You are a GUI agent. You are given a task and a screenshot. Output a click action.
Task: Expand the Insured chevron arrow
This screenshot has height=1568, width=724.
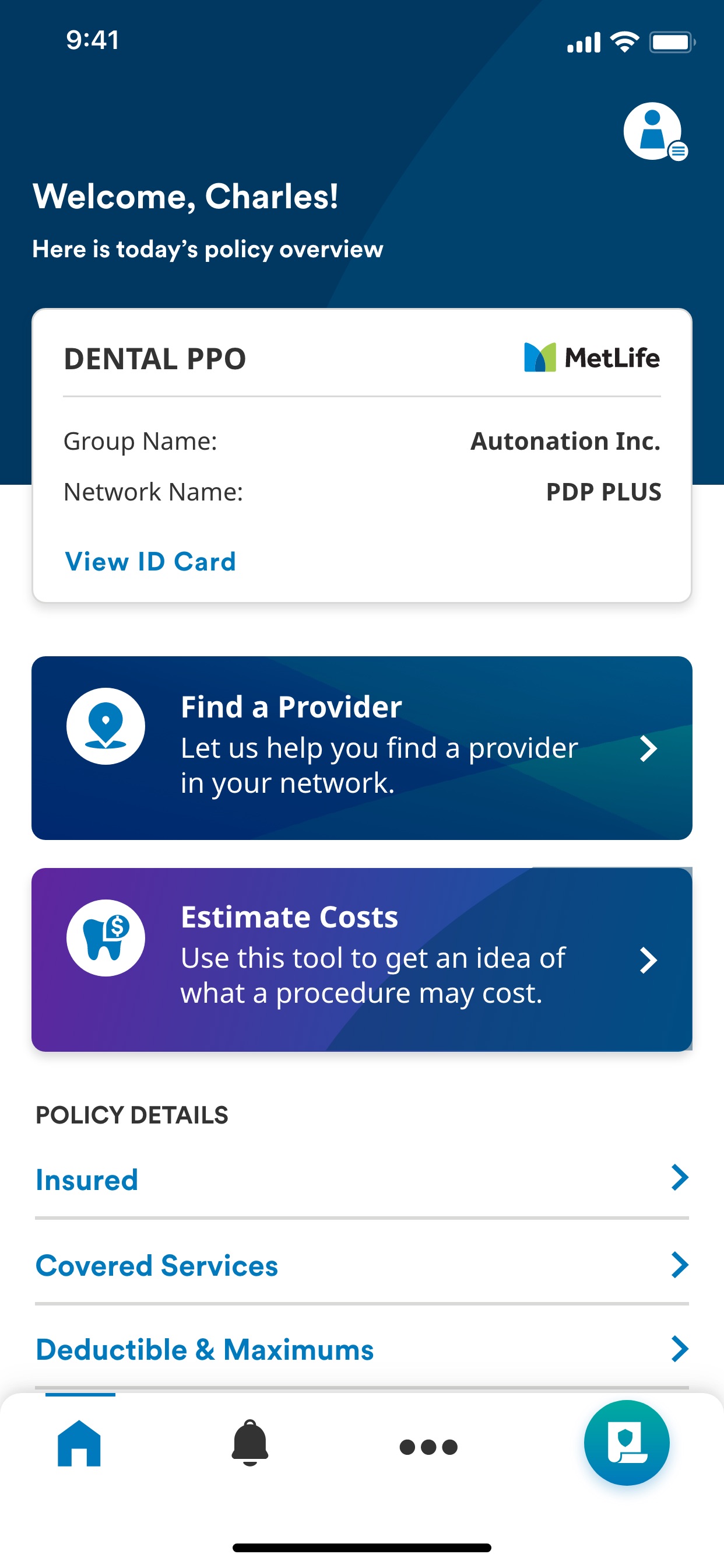(x=680, y=1178)
